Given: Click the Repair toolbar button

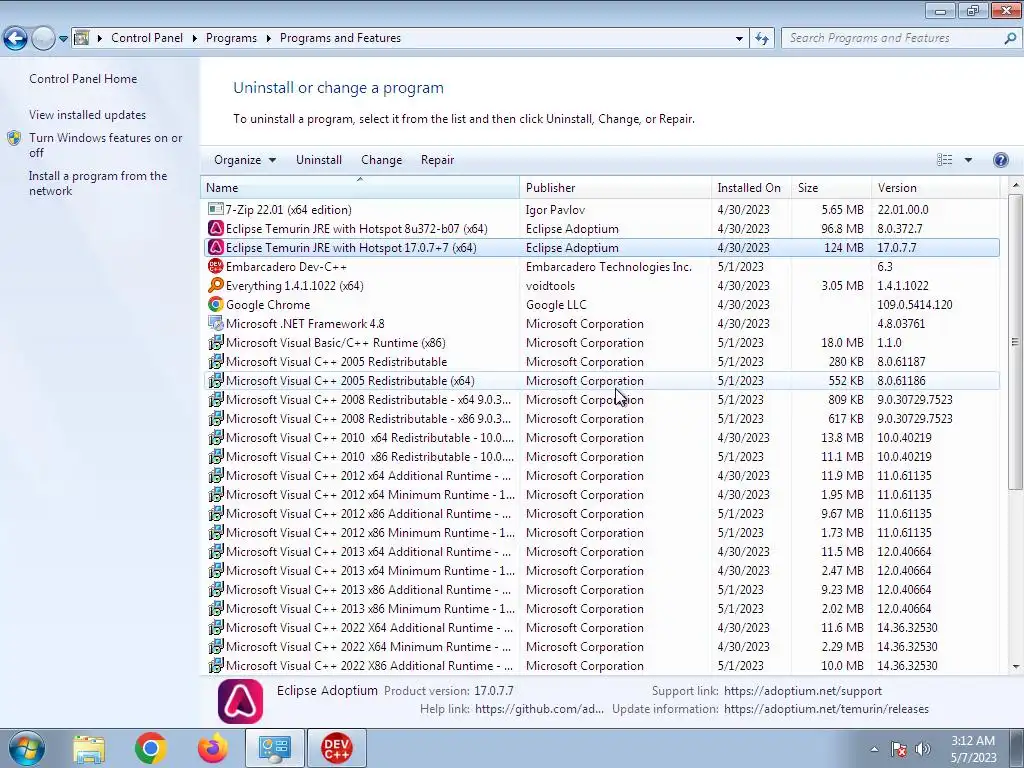Looking at the screenshot, I should (437, 160).
